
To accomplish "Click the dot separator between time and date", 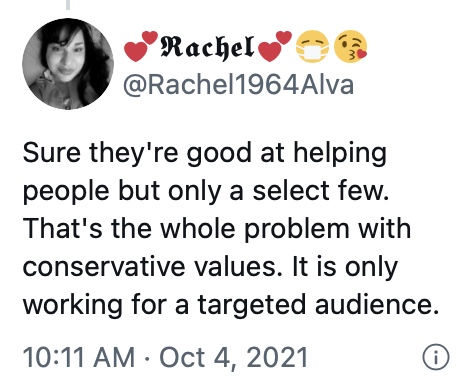I will point(147,358).
